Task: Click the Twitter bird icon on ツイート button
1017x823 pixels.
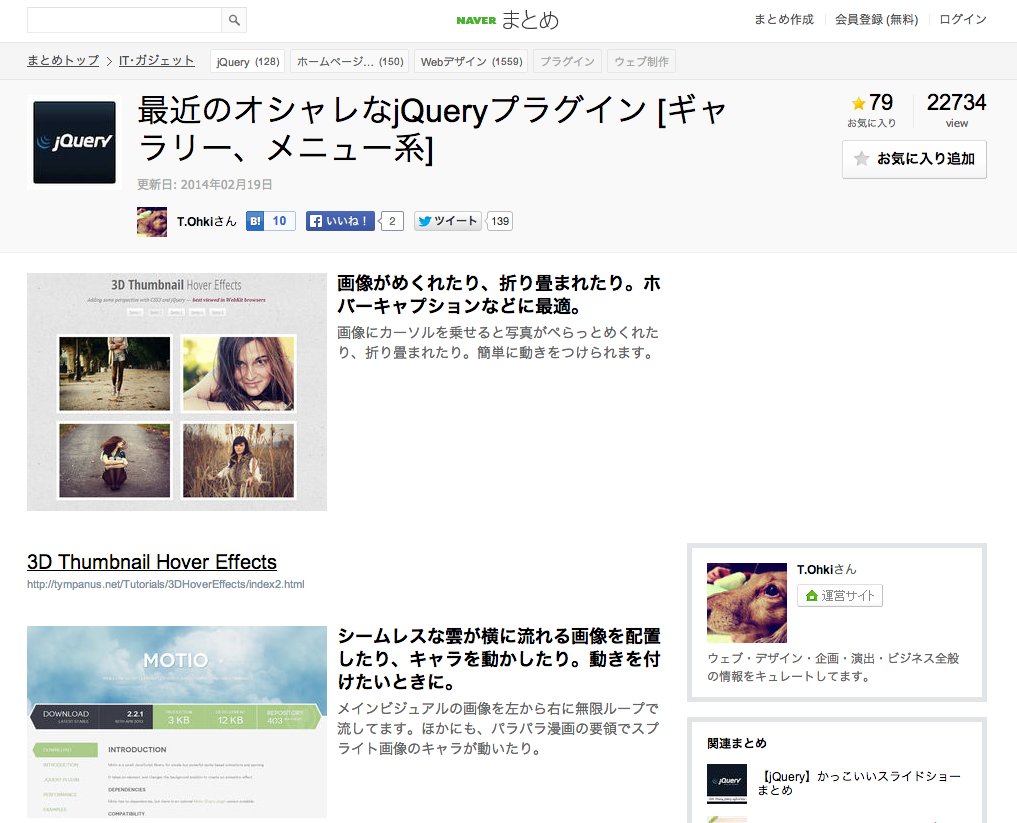Action: (424, 220)
